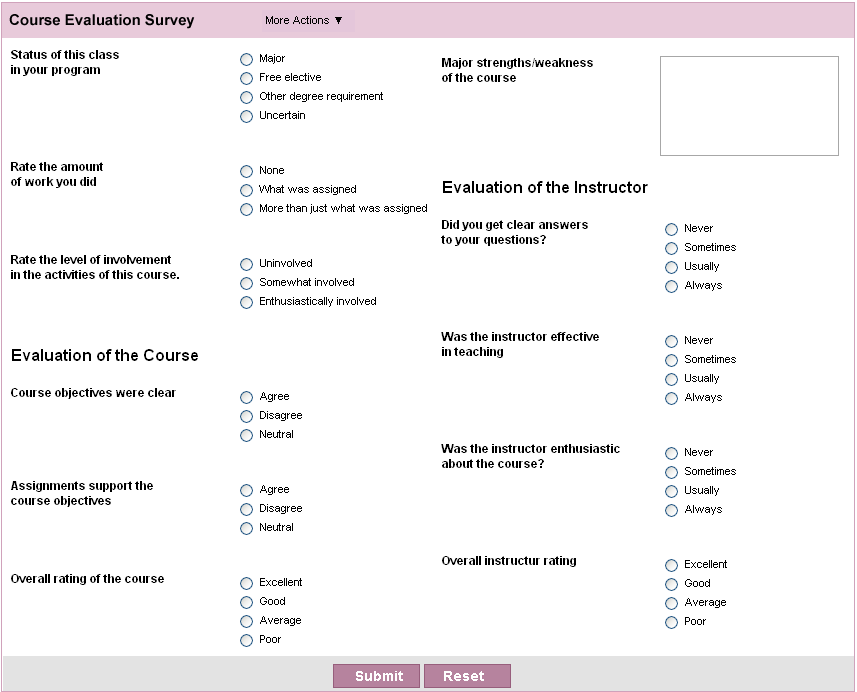Select Agree for course objectives were clear
The height and width of the screenshot is (692, 857).
click(x=247, y=398)
